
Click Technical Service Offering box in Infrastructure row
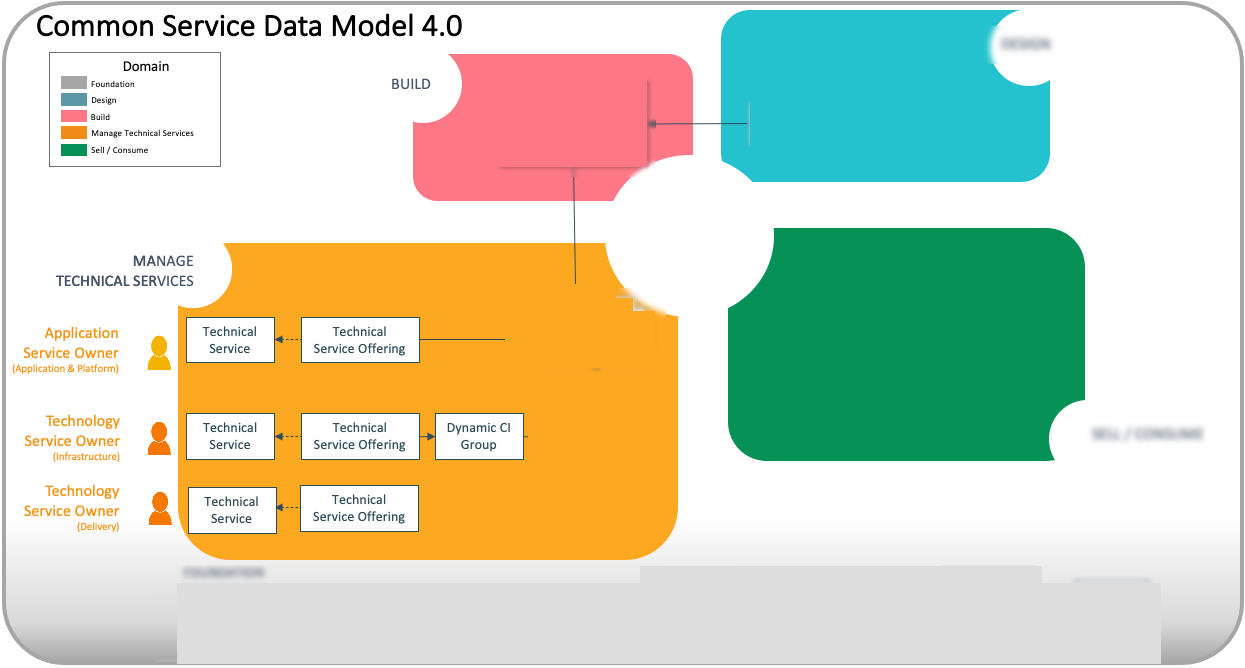(360, 436)
